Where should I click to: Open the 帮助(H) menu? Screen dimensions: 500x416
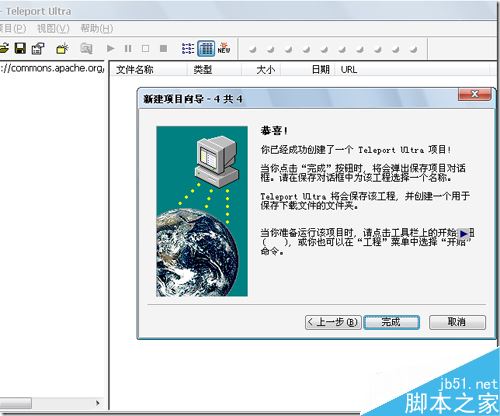97,29
